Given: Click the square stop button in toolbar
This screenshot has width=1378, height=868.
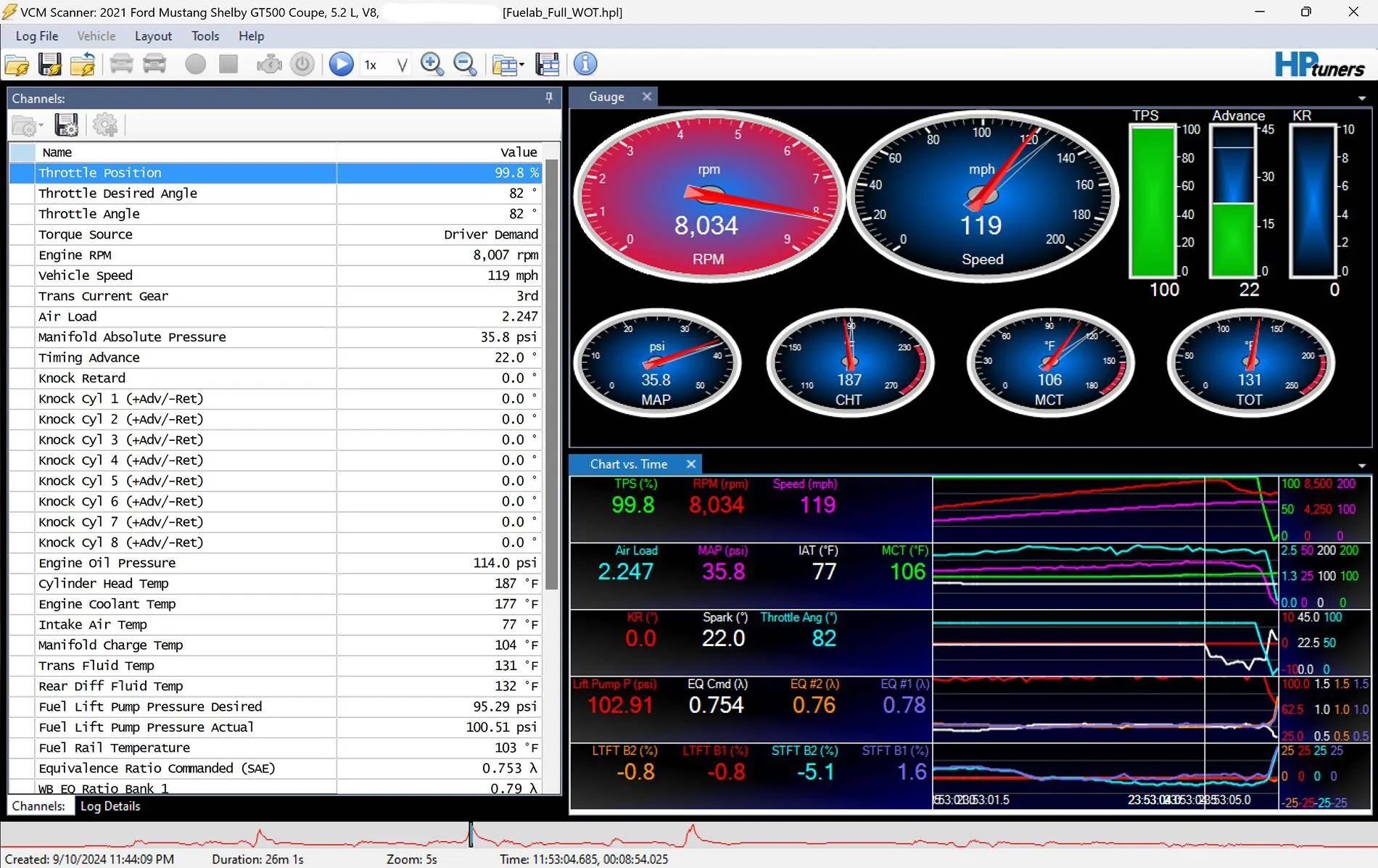Looking at the screenshot, I should 228,65.
